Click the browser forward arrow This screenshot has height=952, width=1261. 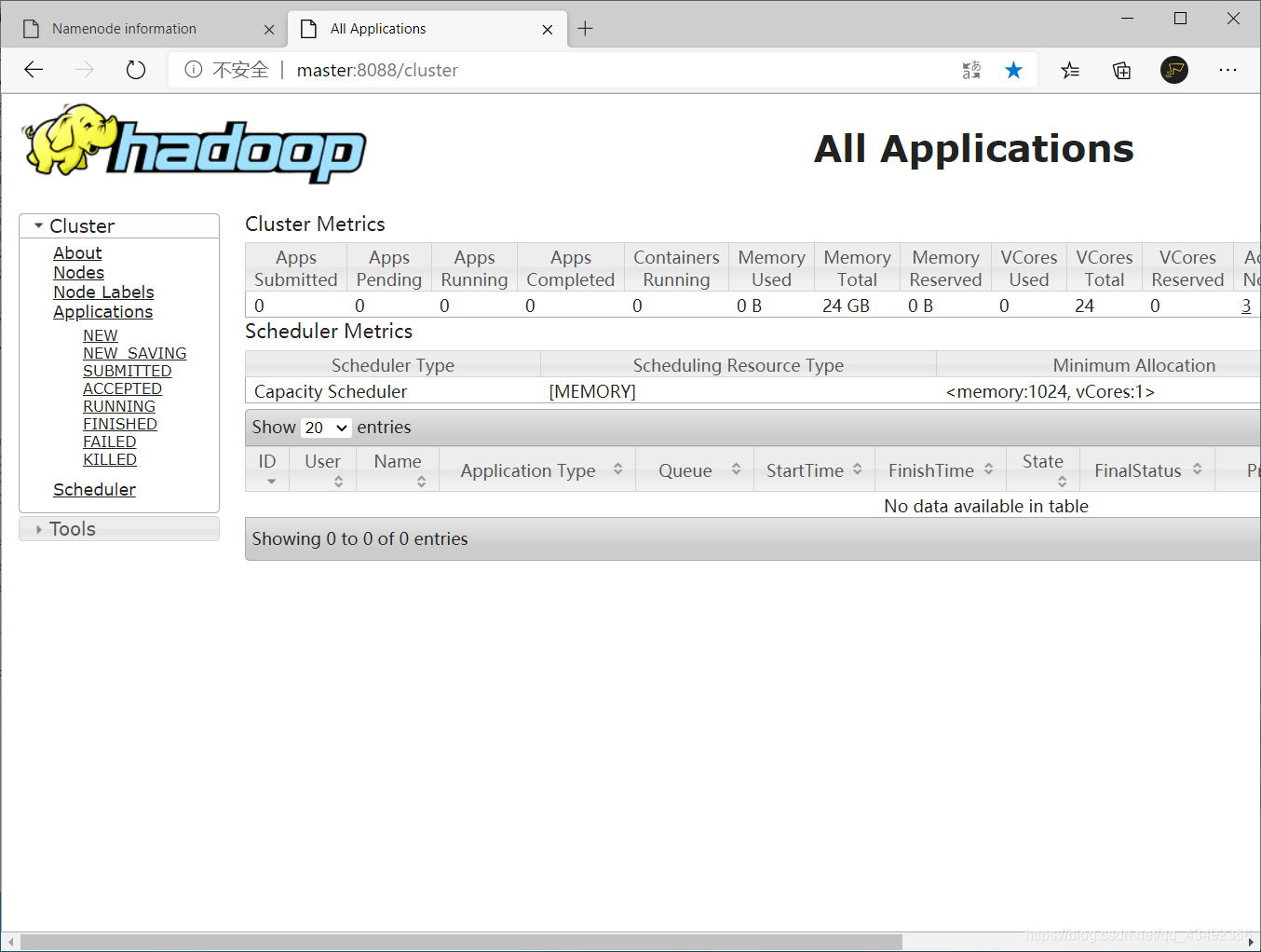pyautogui.click(x=85, y=70)
